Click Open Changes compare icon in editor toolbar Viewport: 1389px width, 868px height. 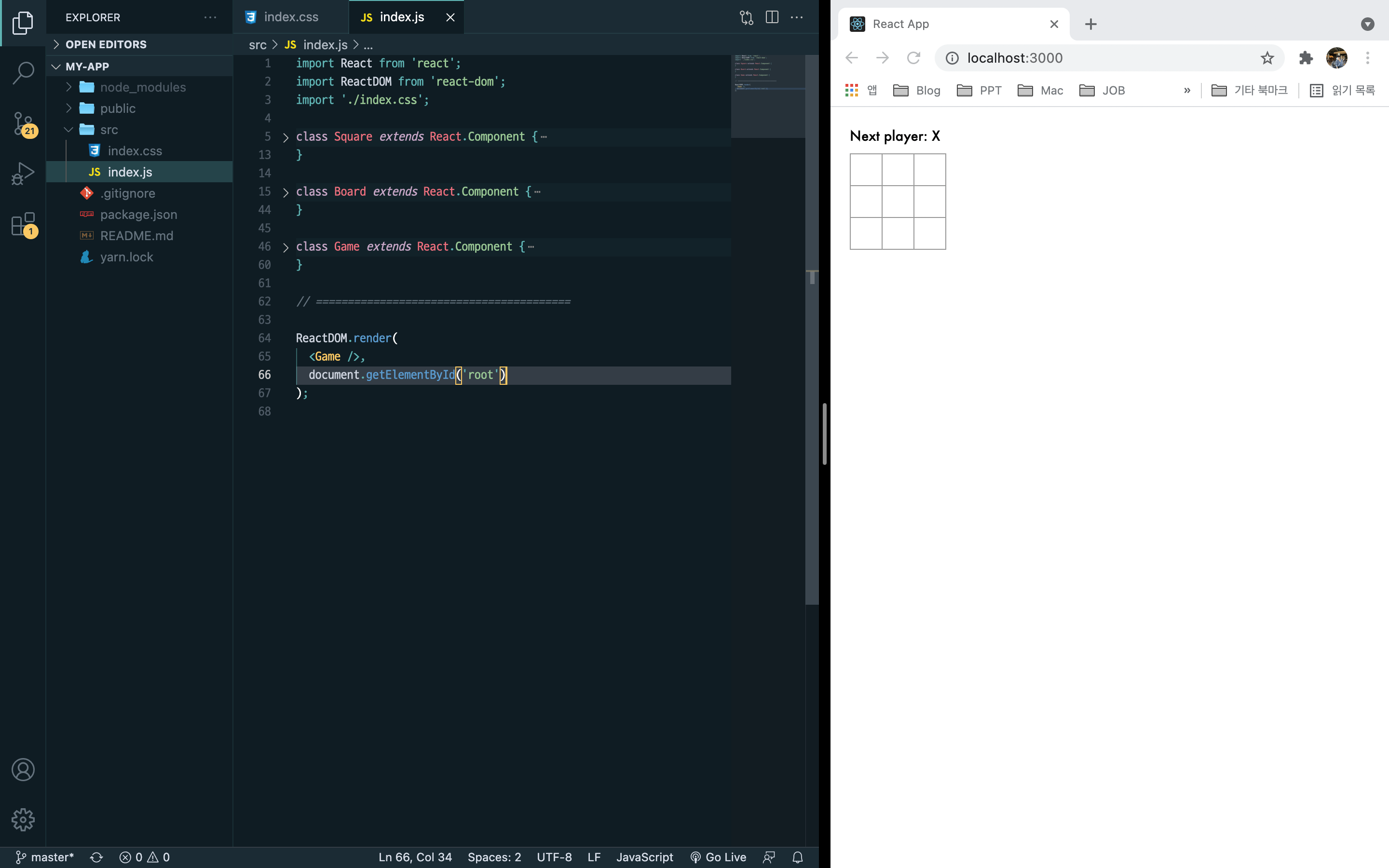[746, 17]
